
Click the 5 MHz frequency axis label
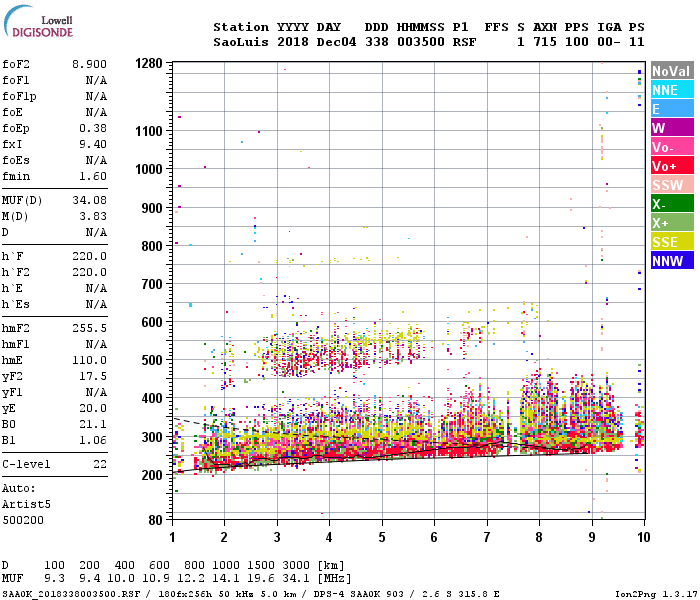pyautogui.click(x=382, y=537)
